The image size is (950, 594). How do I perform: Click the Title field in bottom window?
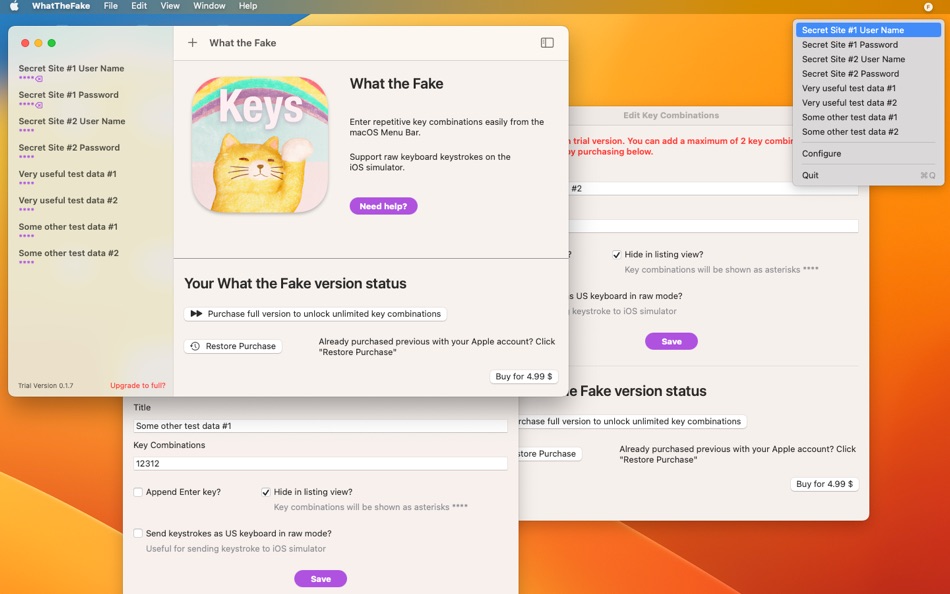coord(320,426)
